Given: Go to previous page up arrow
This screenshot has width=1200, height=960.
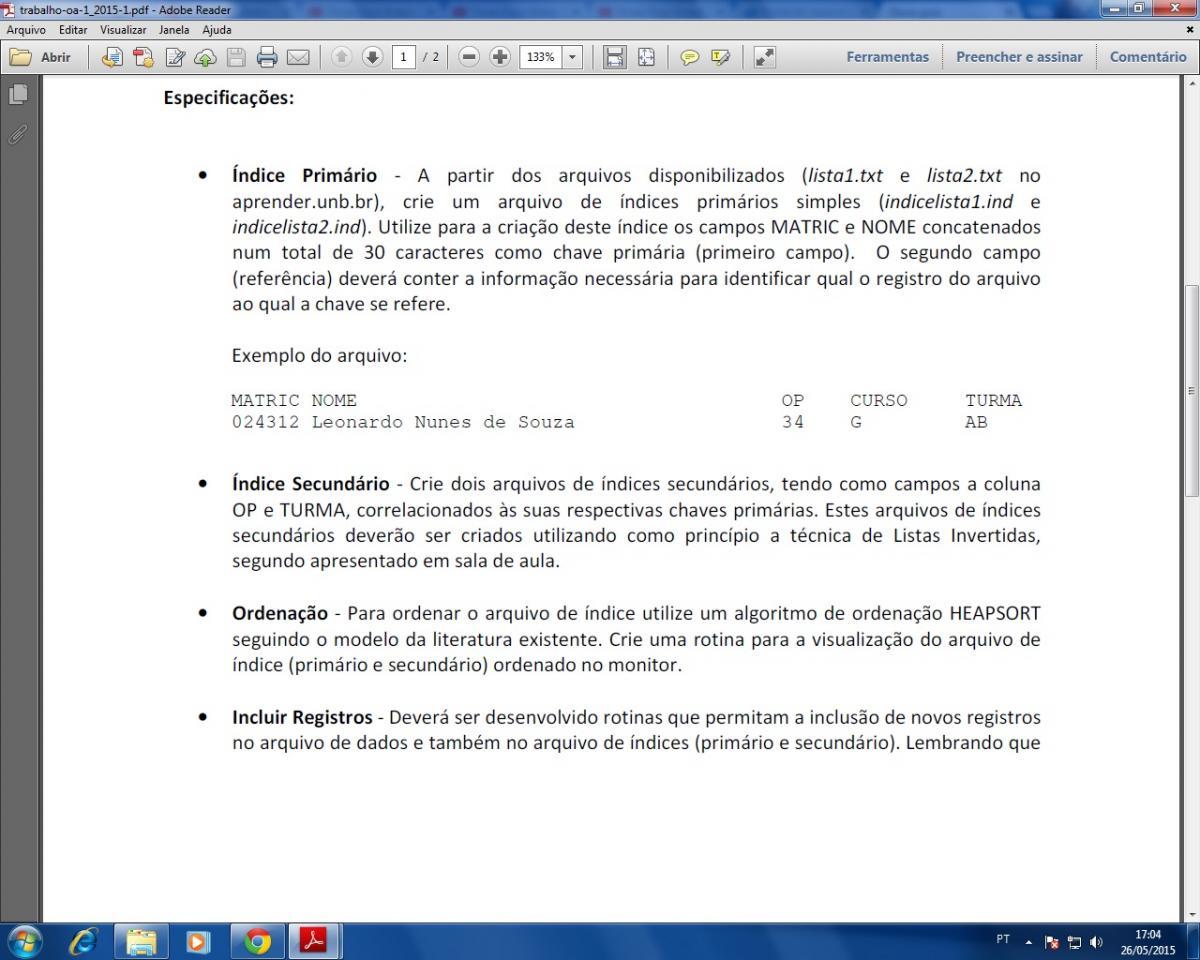Looking at the screenshot, I should click(x=341, y=57).
